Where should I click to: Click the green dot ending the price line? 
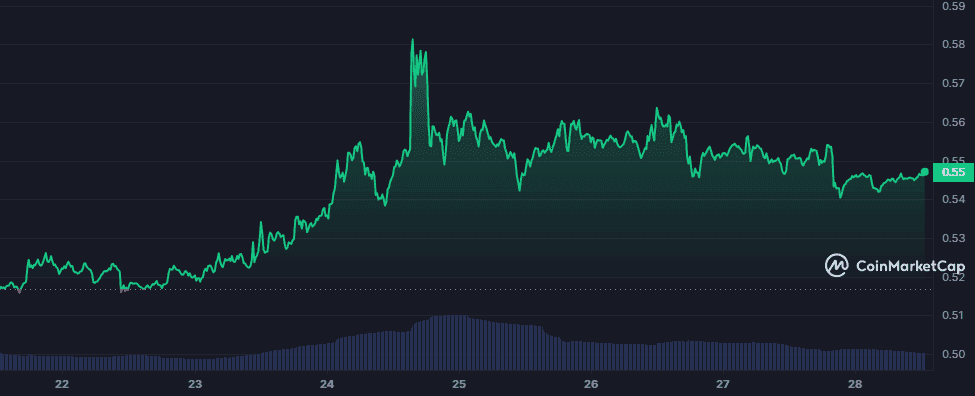[925, 172]
